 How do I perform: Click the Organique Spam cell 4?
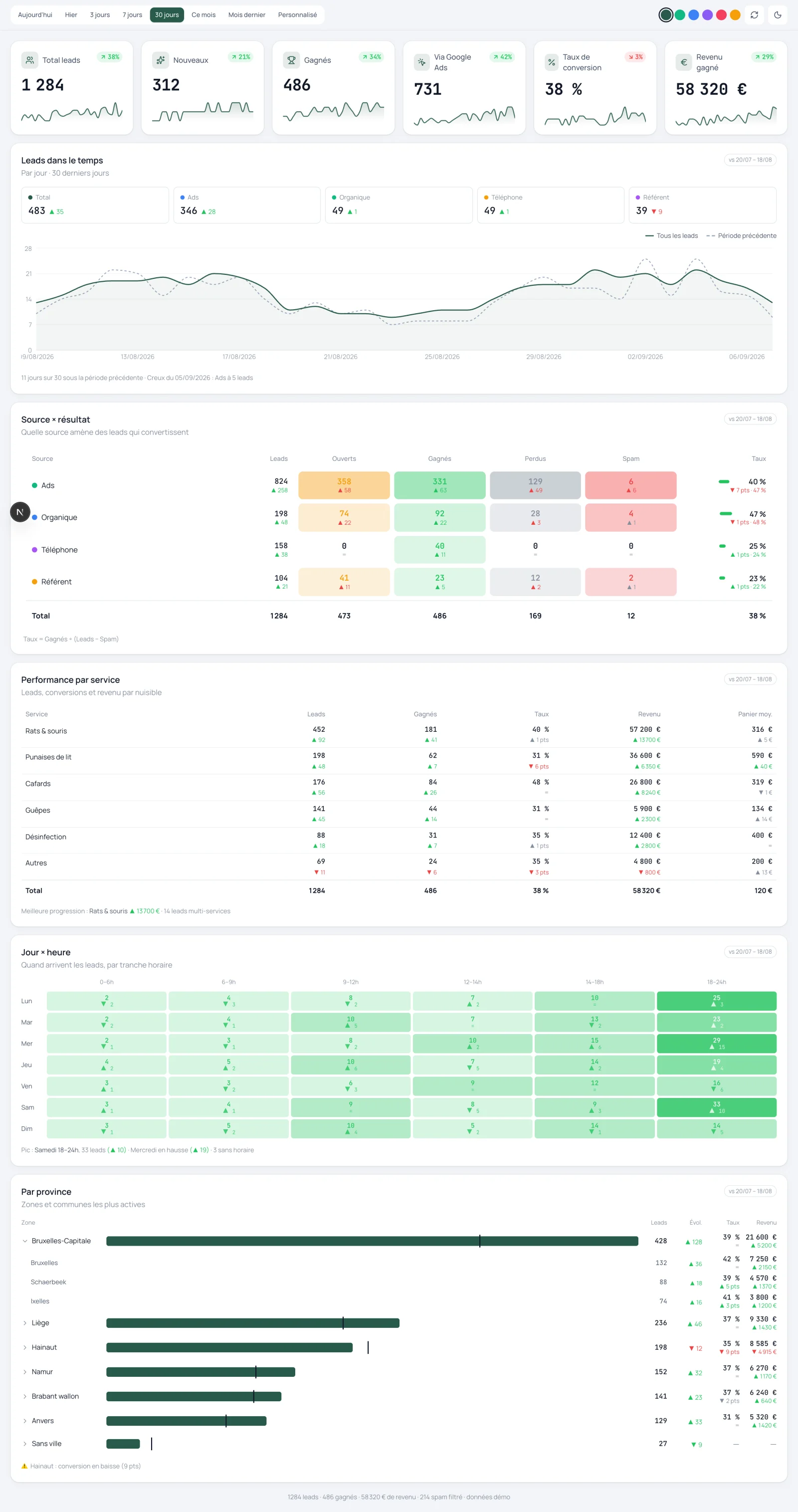point(631,518)
